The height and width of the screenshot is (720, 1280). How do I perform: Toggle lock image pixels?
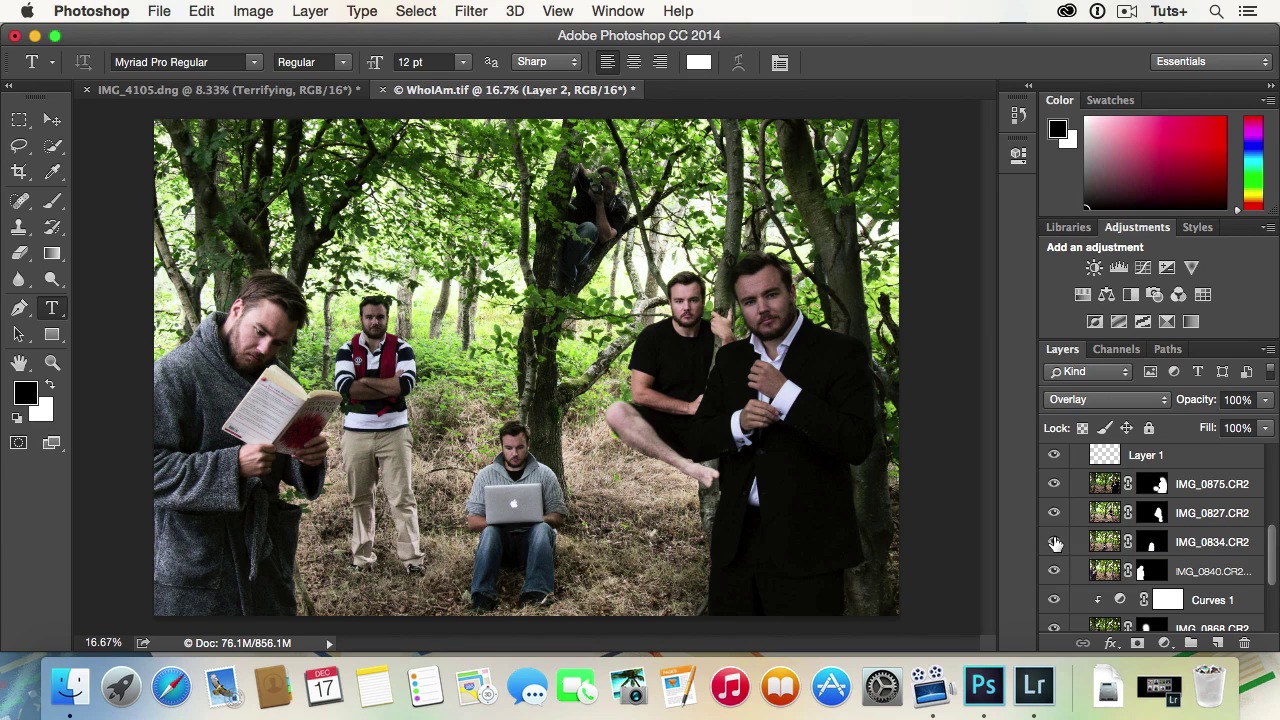pyautogui.click(x=1104, y=428)
